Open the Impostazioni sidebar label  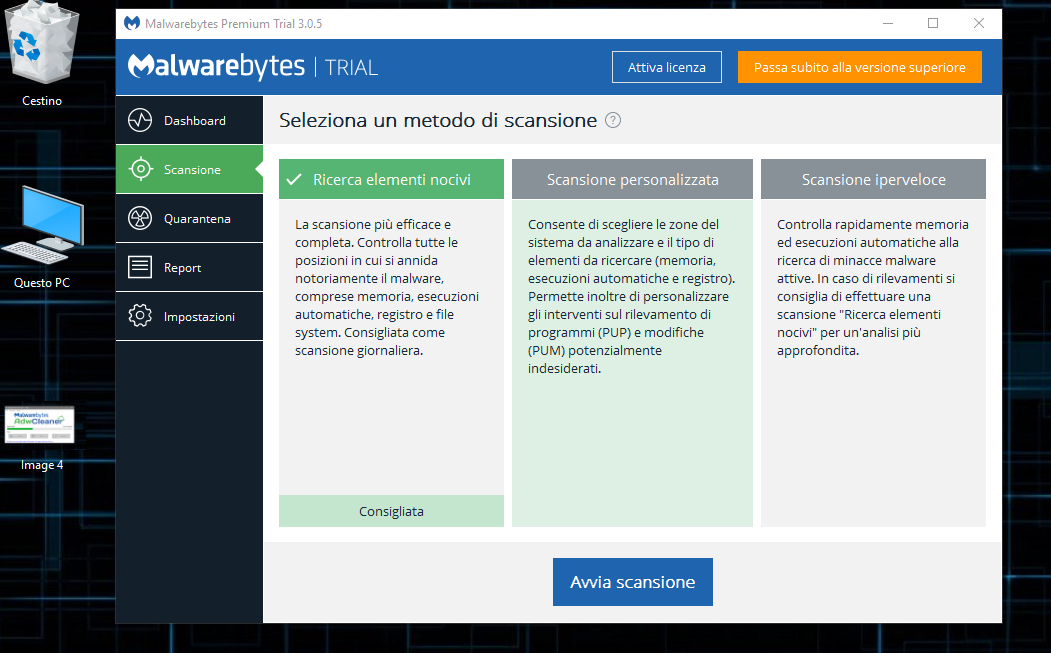[x=199, y=316]
